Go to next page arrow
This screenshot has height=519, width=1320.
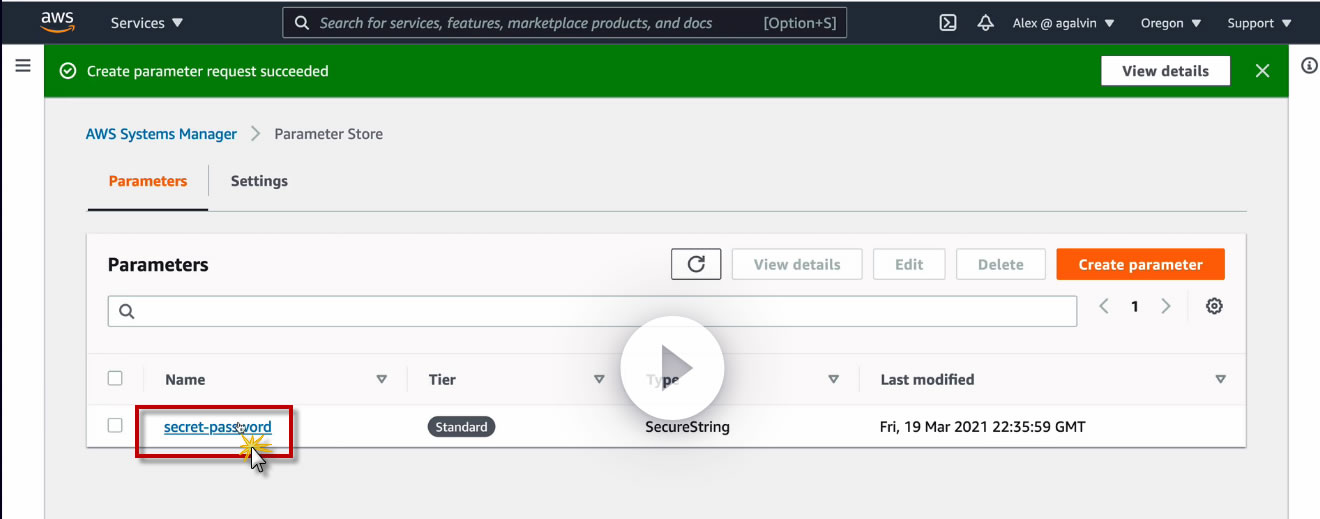coord(1165,306)
